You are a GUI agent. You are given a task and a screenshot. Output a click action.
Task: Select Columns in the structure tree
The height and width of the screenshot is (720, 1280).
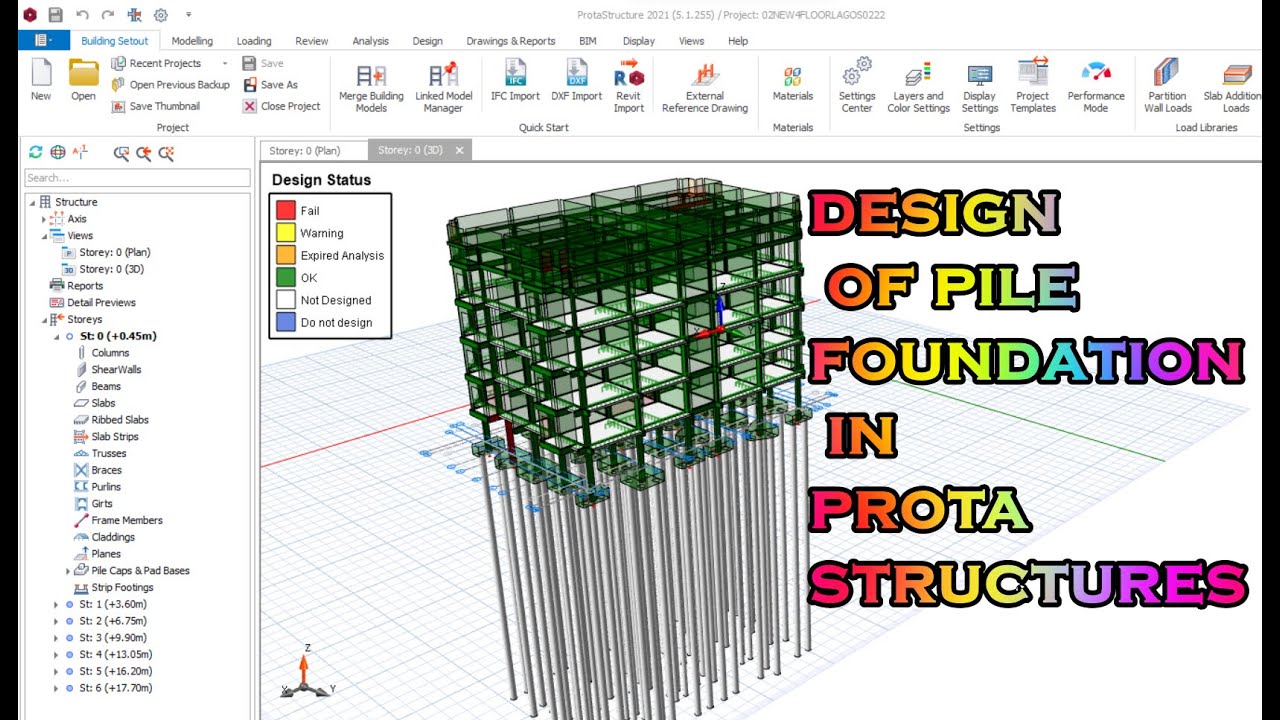110,353
